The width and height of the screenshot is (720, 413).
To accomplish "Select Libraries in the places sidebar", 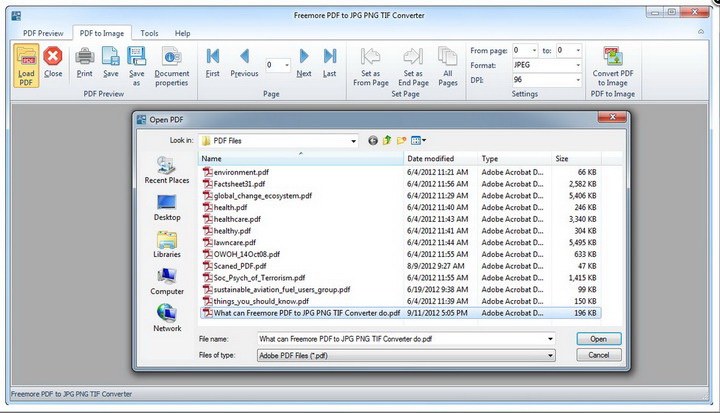I will pos(167,244).
